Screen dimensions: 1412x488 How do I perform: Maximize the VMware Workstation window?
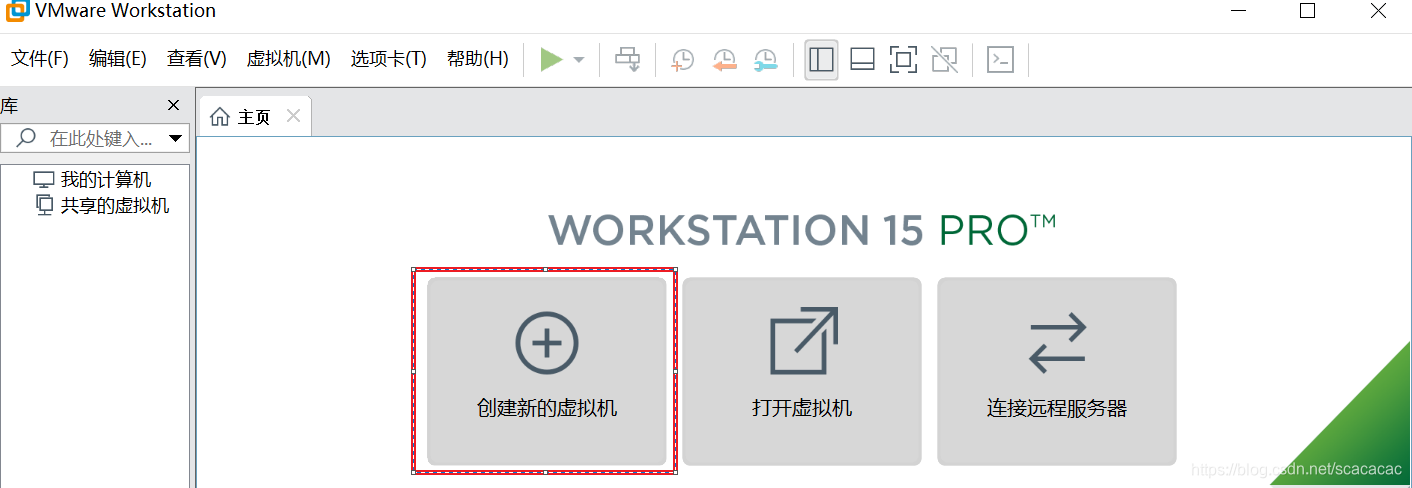1307,11
